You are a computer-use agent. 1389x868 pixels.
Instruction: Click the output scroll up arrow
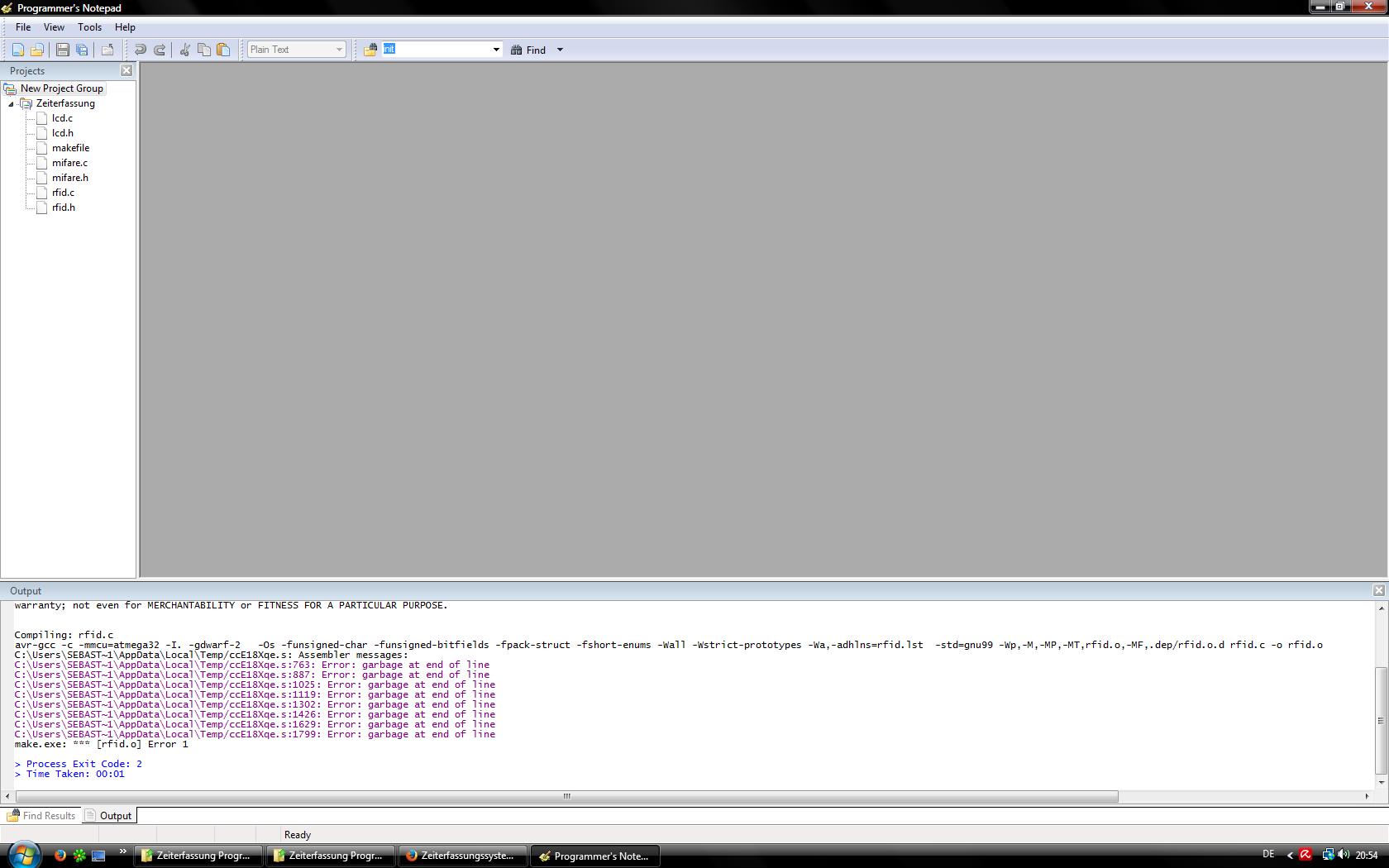[1380, 608]
